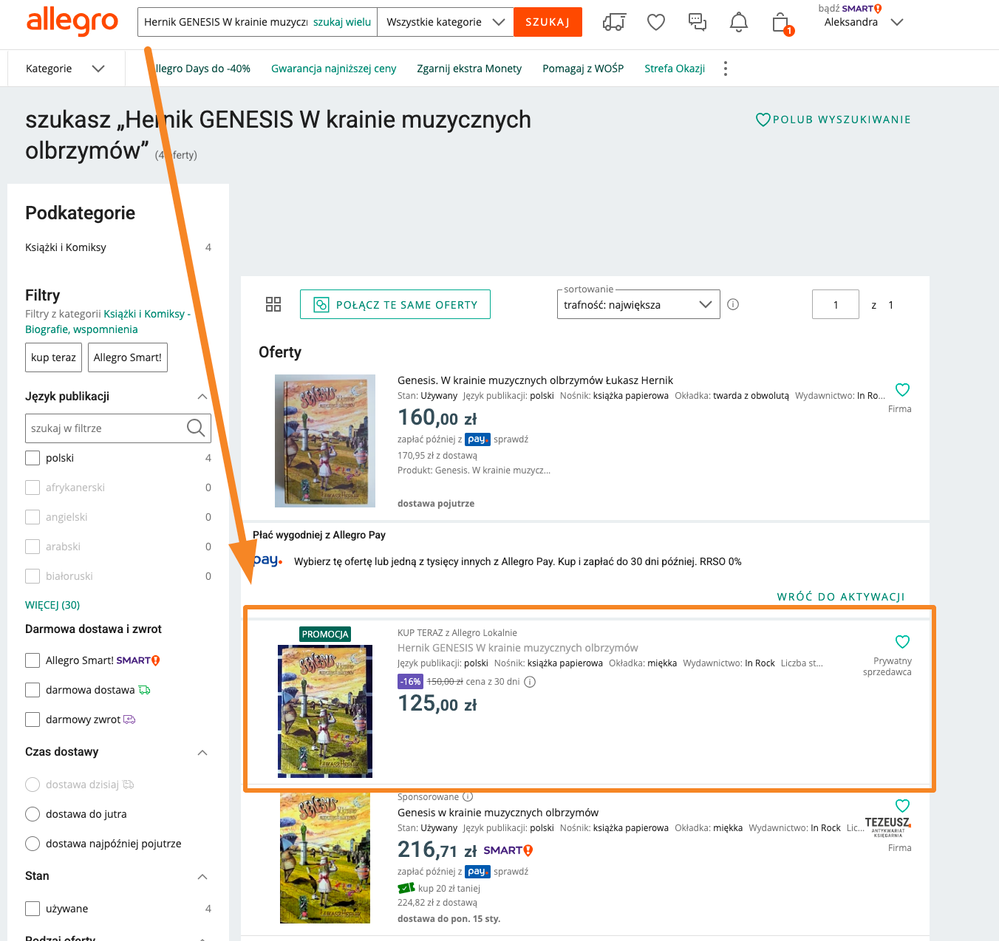Open Książki i Komiksy subcategory
The height and width of the screenshot is (941, 999).
click(x=66, y=247)
